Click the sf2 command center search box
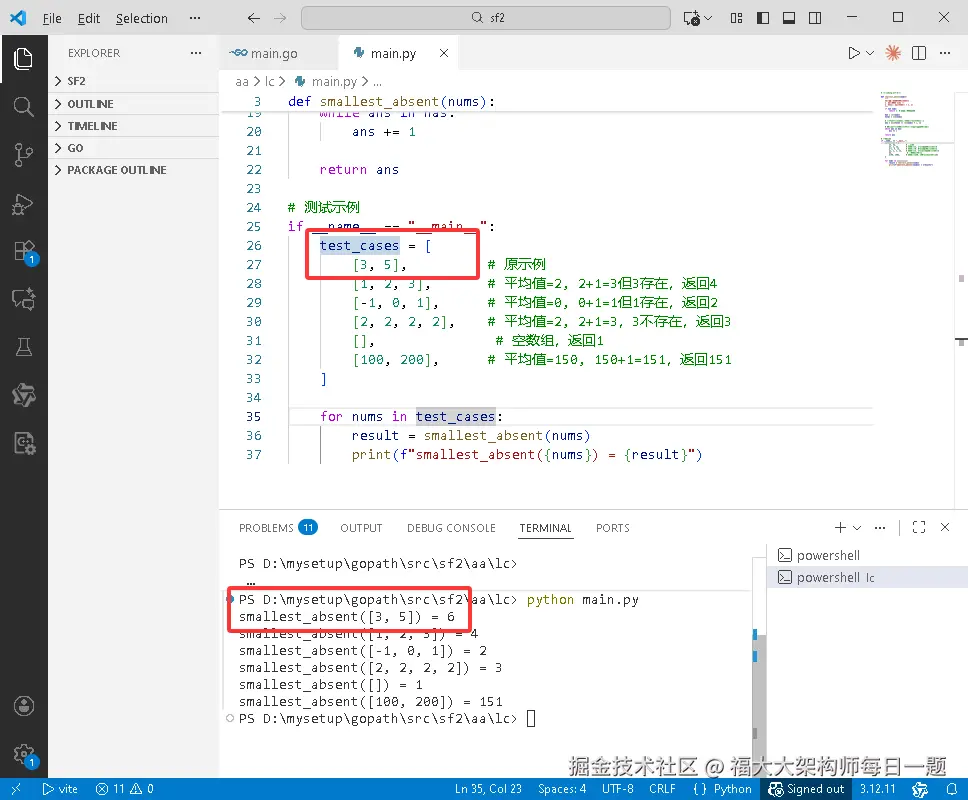Image resolution: width=968 pixels, height=800 pixels. [x=486, y=18]
